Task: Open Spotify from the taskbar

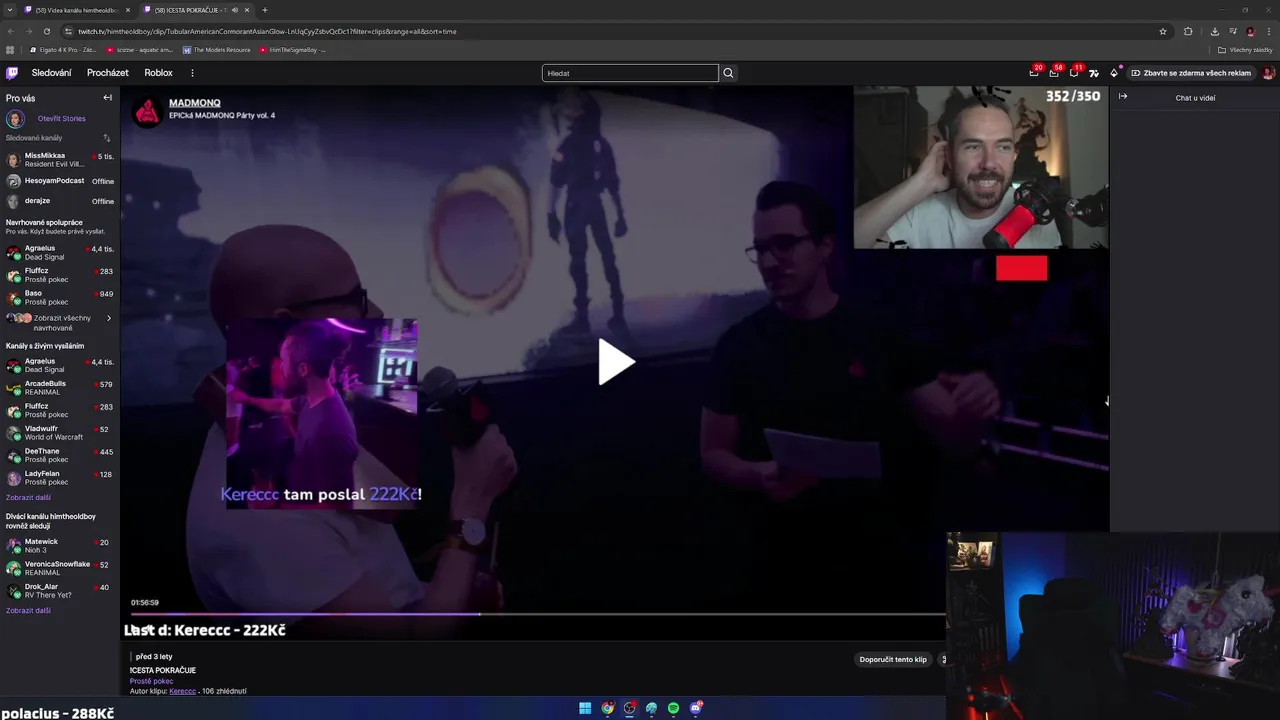Action: [673, 708]
